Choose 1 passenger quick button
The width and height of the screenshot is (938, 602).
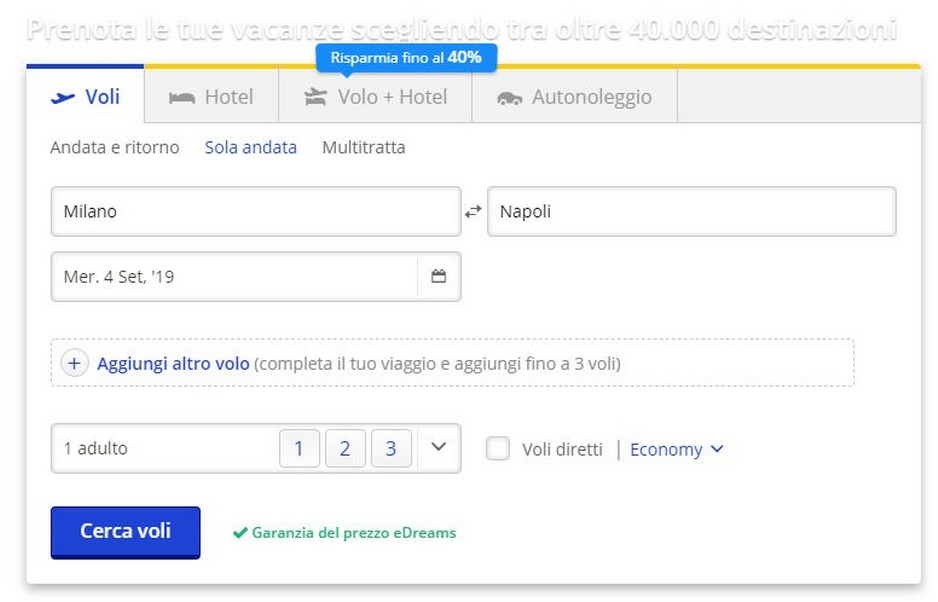click(x=299, y=448)
